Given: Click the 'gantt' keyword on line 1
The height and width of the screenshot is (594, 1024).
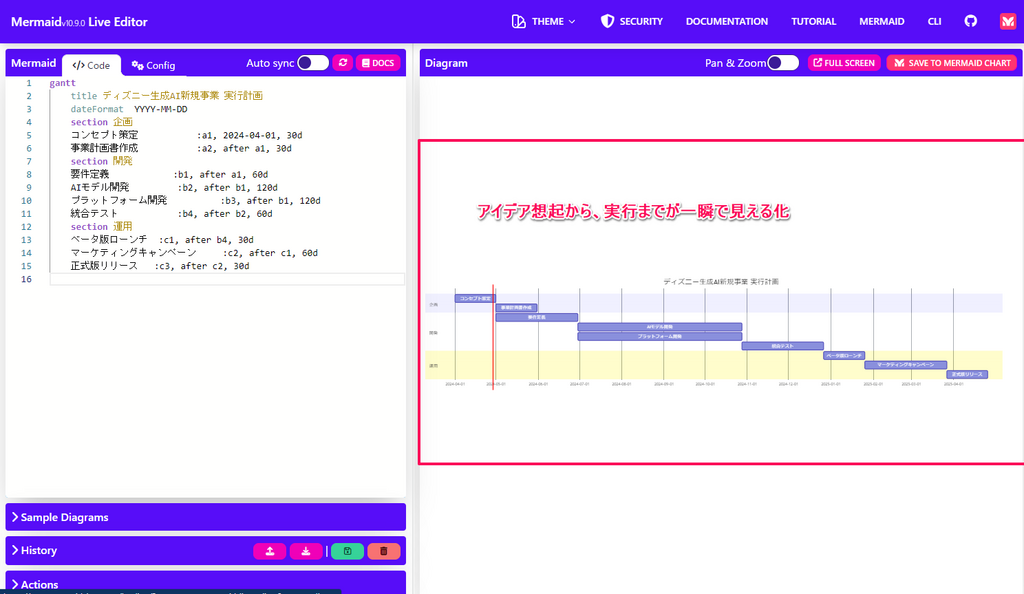Looking at the screenshot, I should (63, 83).
